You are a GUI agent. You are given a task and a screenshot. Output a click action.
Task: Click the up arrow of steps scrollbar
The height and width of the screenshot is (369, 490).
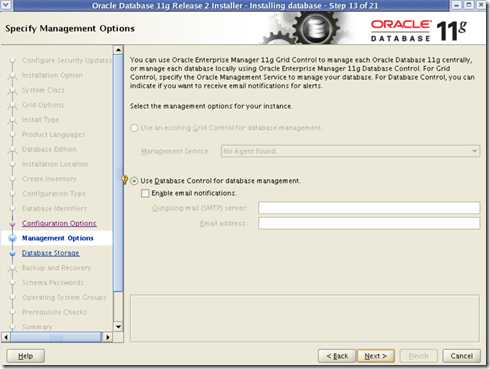coord(118,50)
